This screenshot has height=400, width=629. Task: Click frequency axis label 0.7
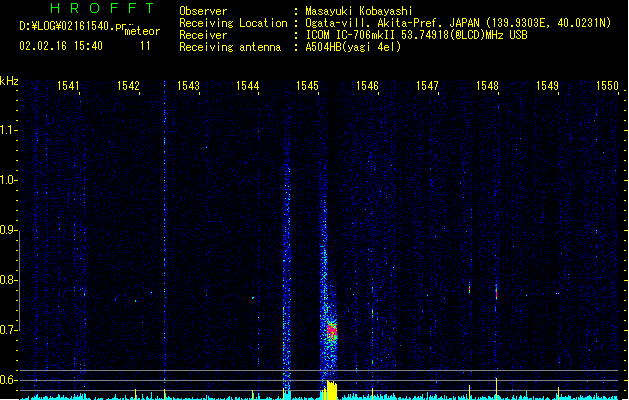tap(8, 330)
